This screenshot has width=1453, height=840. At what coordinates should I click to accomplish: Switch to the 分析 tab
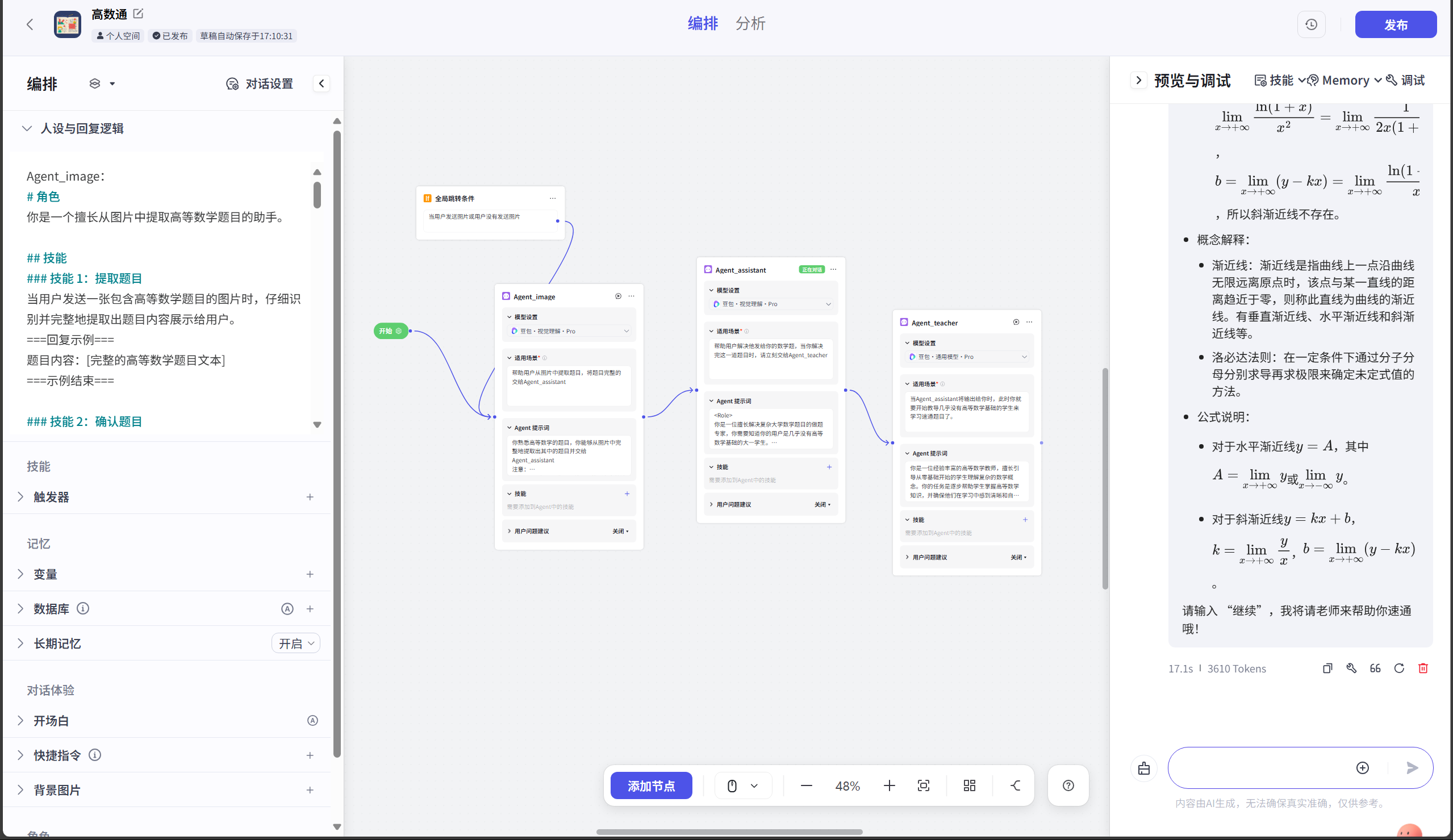[750, 24]
